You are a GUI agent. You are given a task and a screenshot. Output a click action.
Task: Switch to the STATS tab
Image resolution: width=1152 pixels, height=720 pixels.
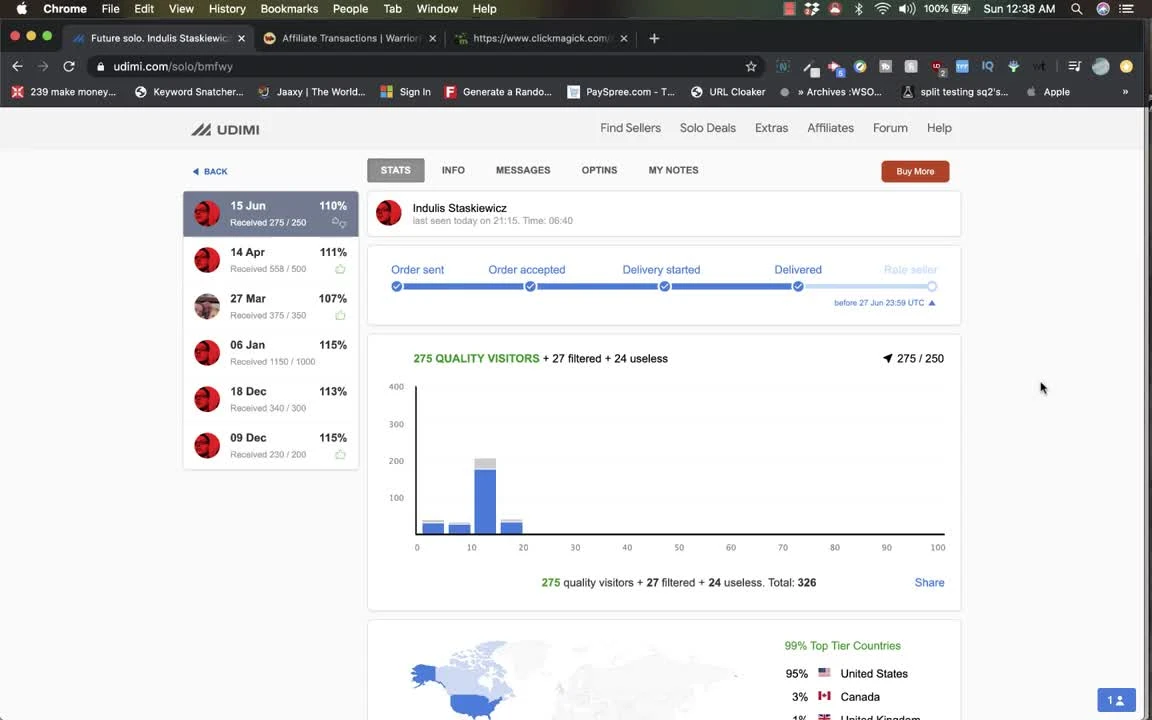(395, 170)
